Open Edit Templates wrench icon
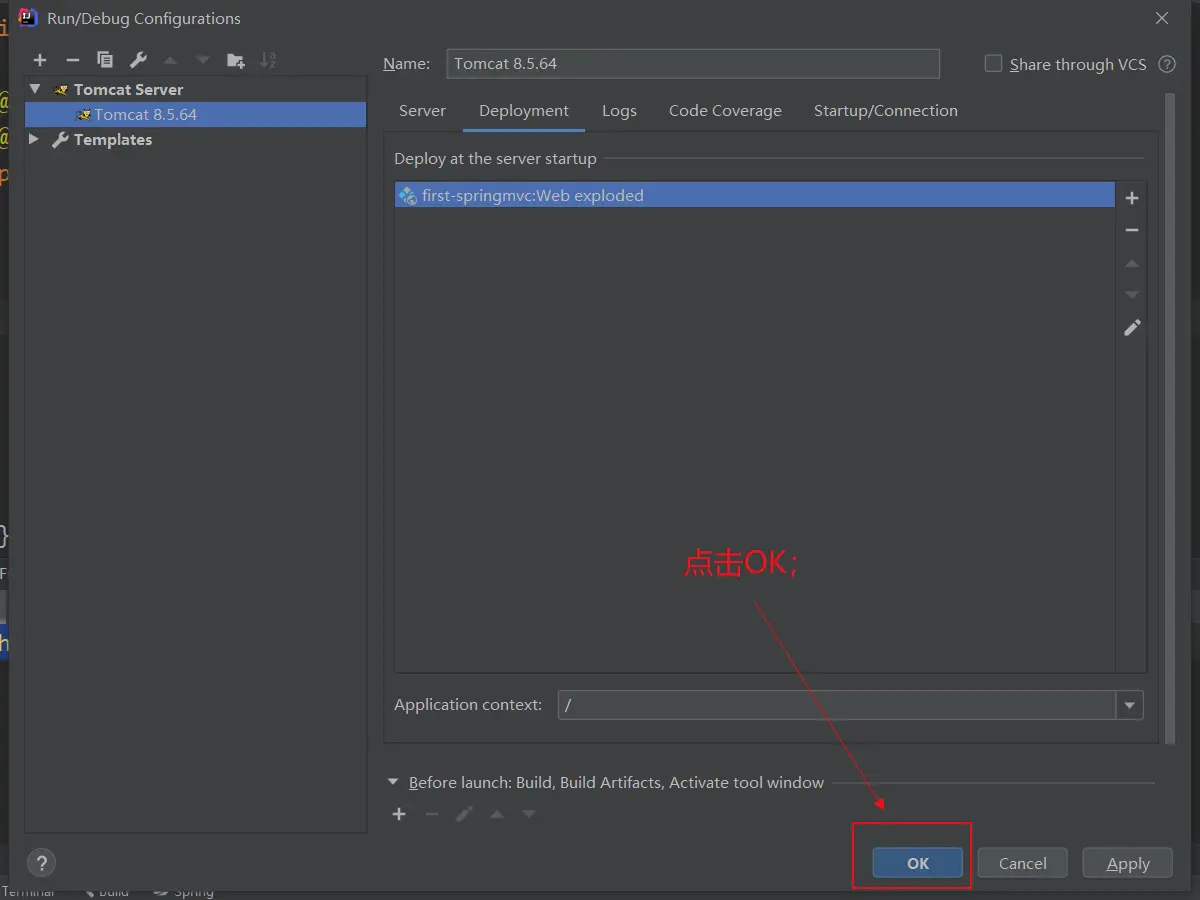 (138, 61)
